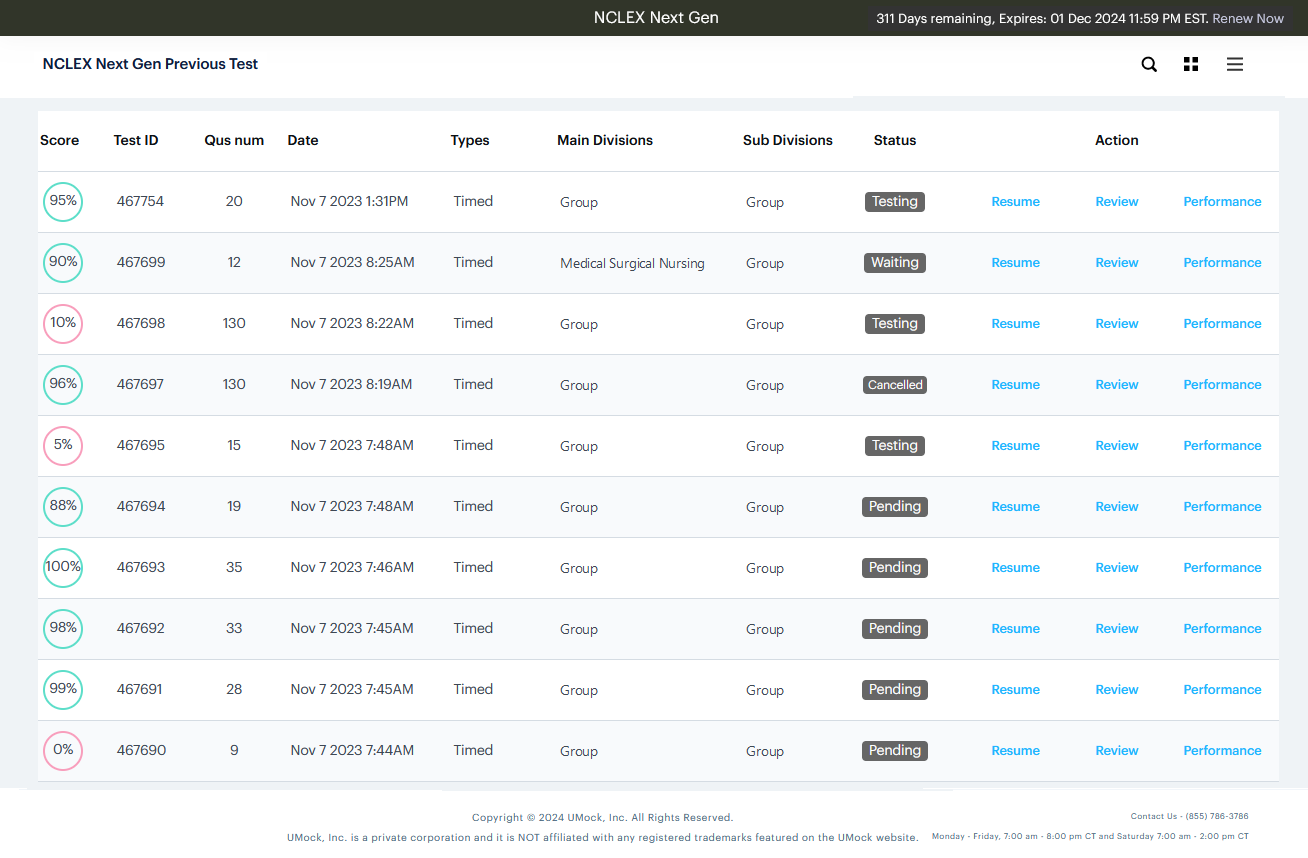Screen dimensions: 1308x858
Task: Click the Waiting status badge
Action: pyautogui.click(x=895, y=263)
